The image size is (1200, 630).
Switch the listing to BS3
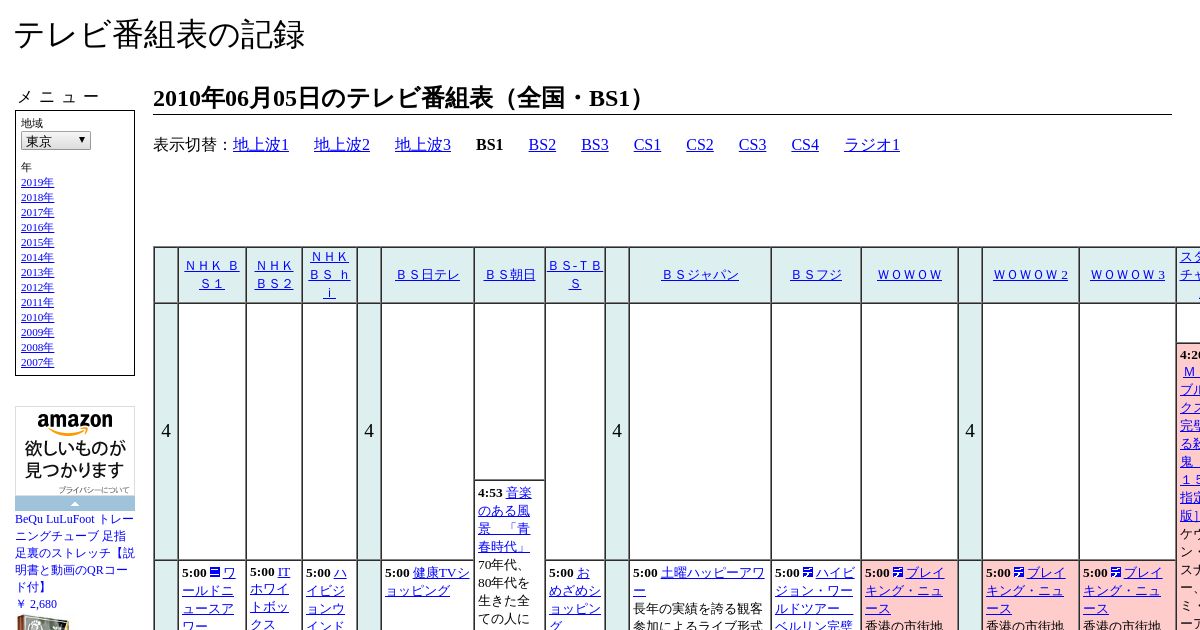[x=595, y=145]
